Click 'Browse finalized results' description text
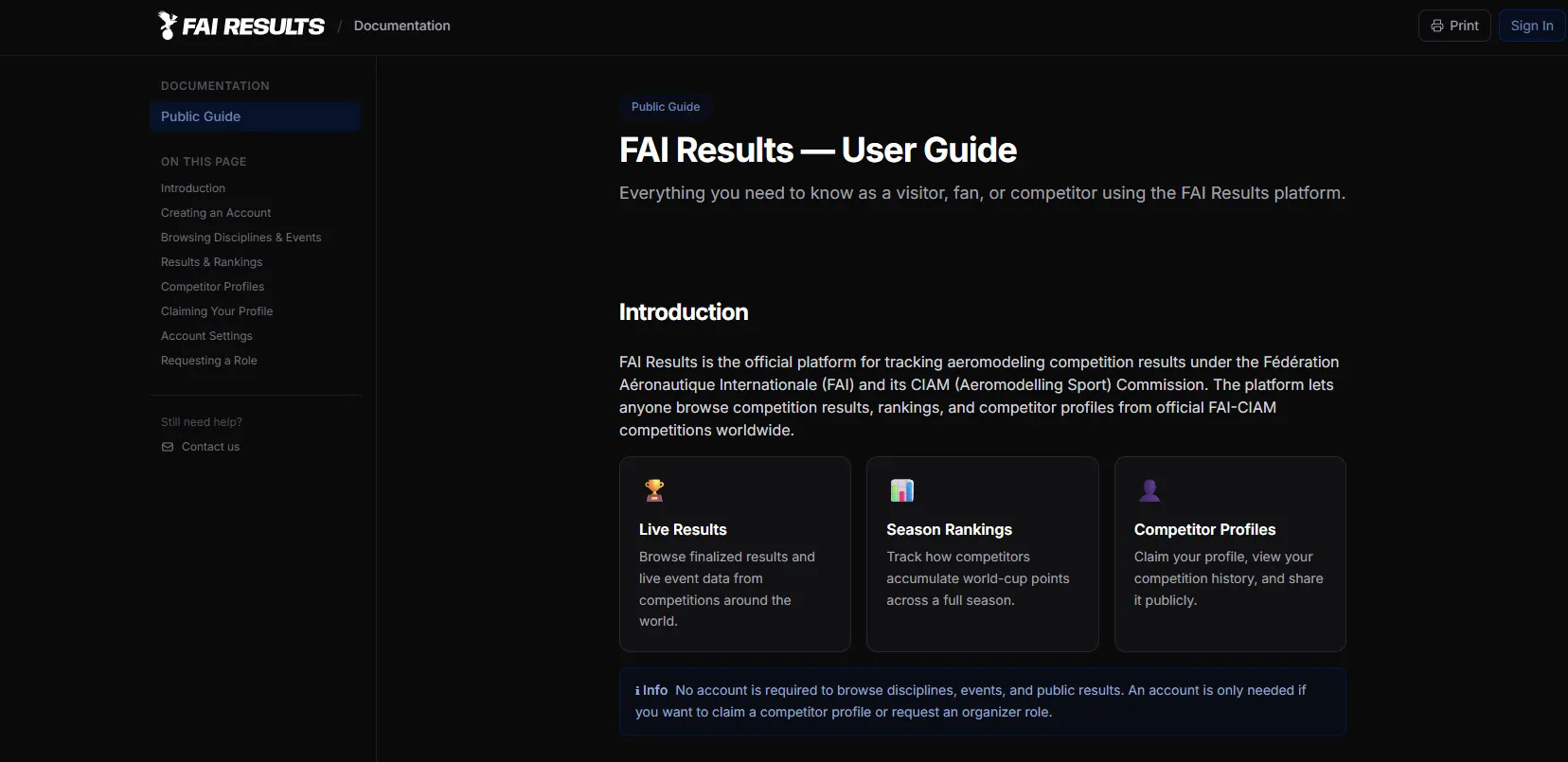Viewport: 1568px width, 762px height. click(x=727, y=589)
